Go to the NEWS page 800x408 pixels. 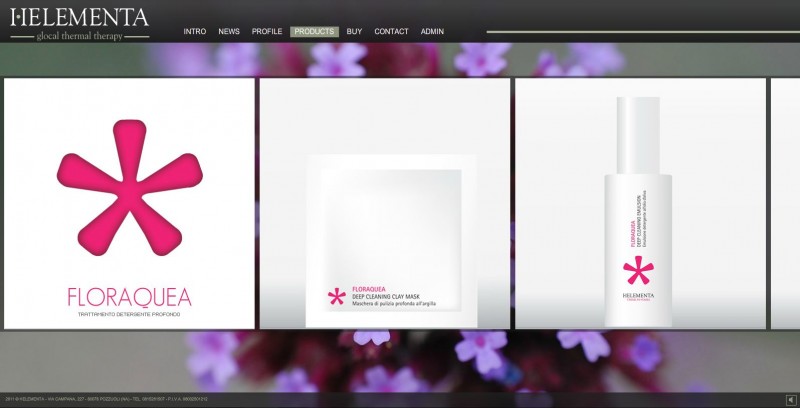coord(229,32)
